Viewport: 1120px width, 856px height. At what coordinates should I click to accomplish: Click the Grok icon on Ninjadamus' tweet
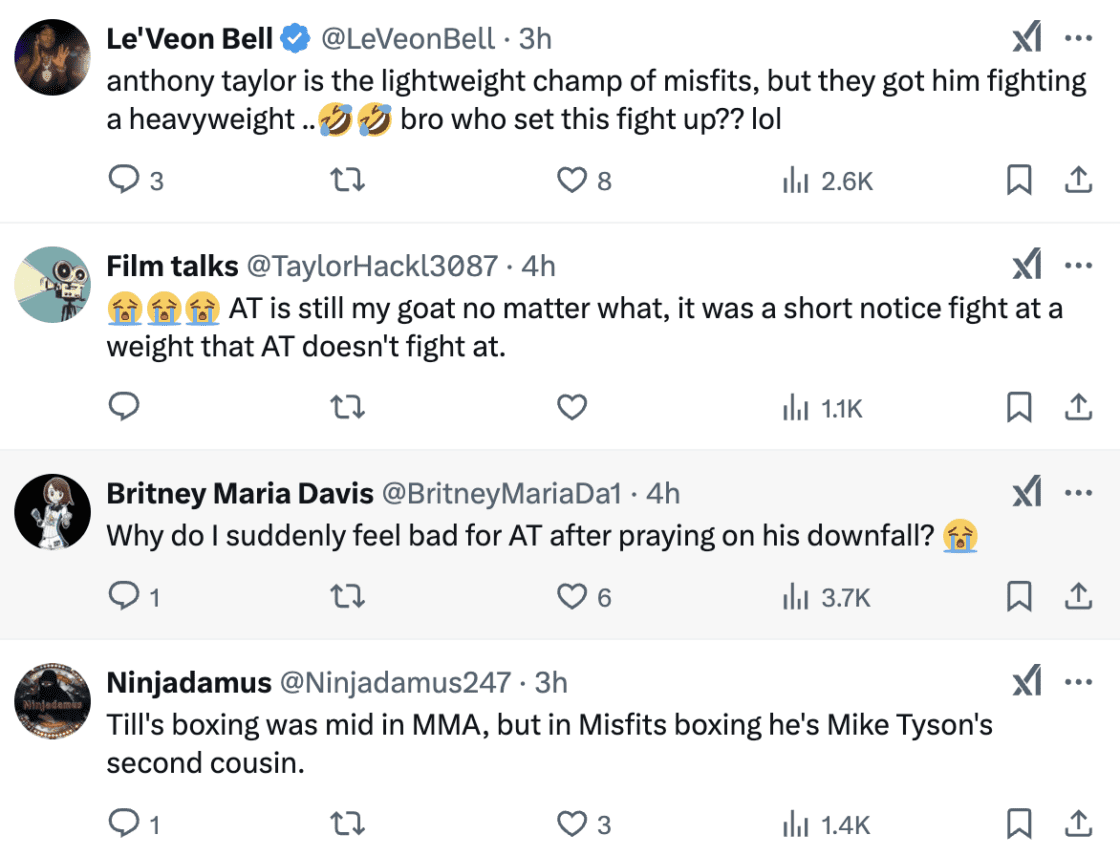point(1025,682)
